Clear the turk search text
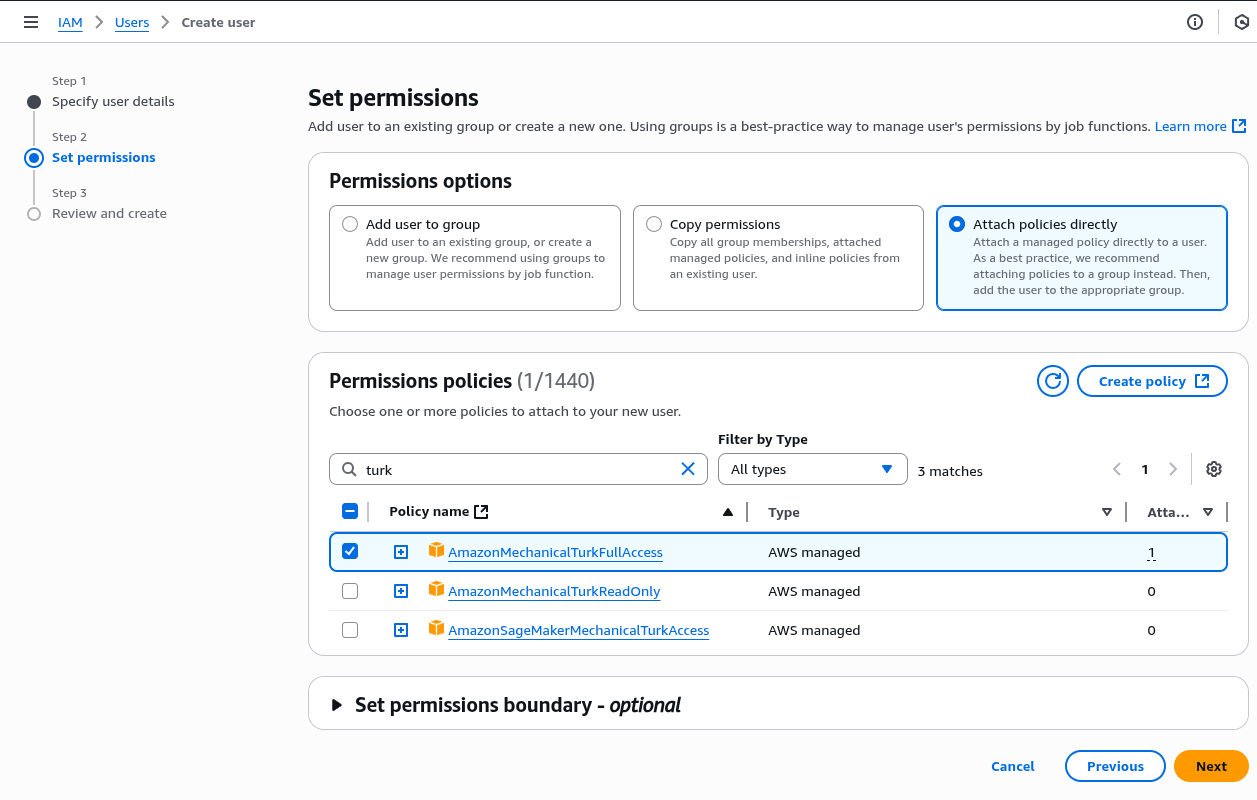Image resolution: width=1257 pixels, height=800 pixels. tap(688, 469)
